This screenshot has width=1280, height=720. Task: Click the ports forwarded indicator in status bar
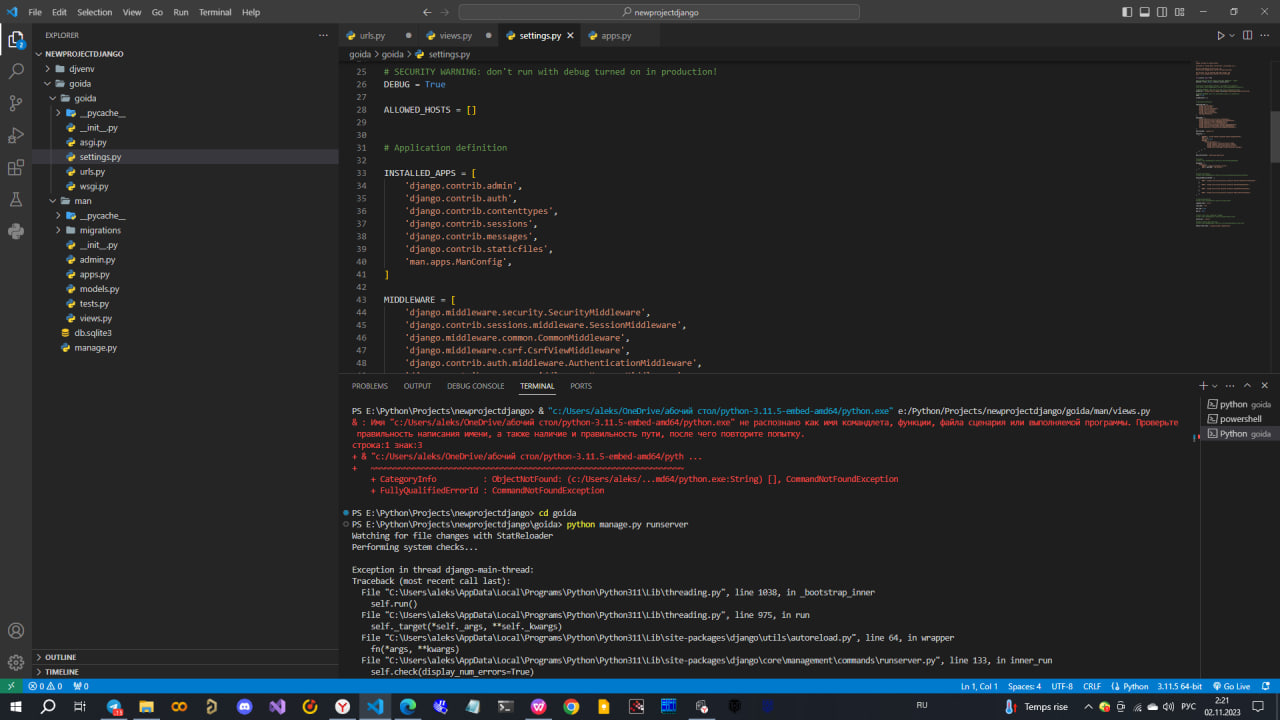click(81, 686)
